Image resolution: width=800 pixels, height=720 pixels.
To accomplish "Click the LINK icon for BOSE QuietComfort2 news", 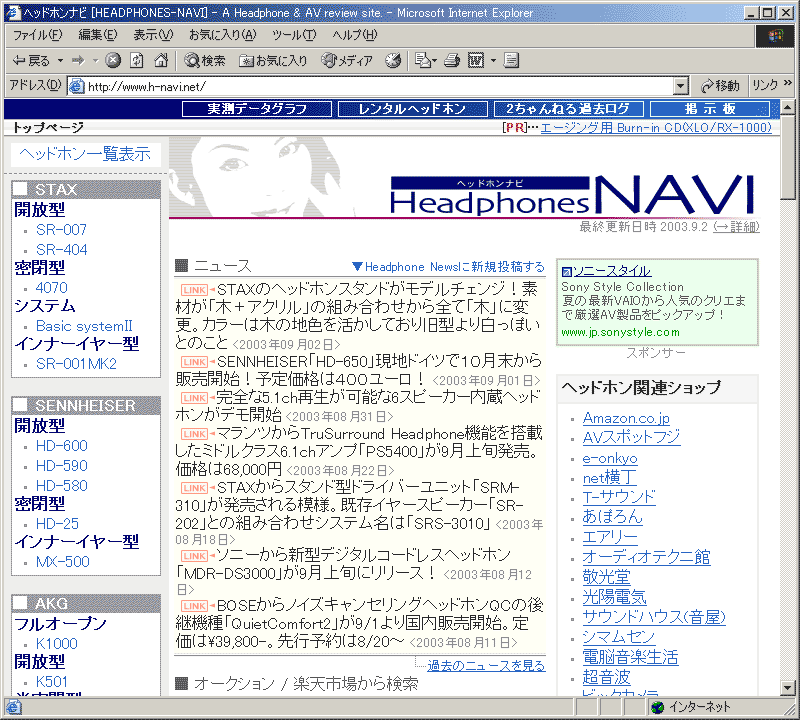I will click(x=195, y=605).
